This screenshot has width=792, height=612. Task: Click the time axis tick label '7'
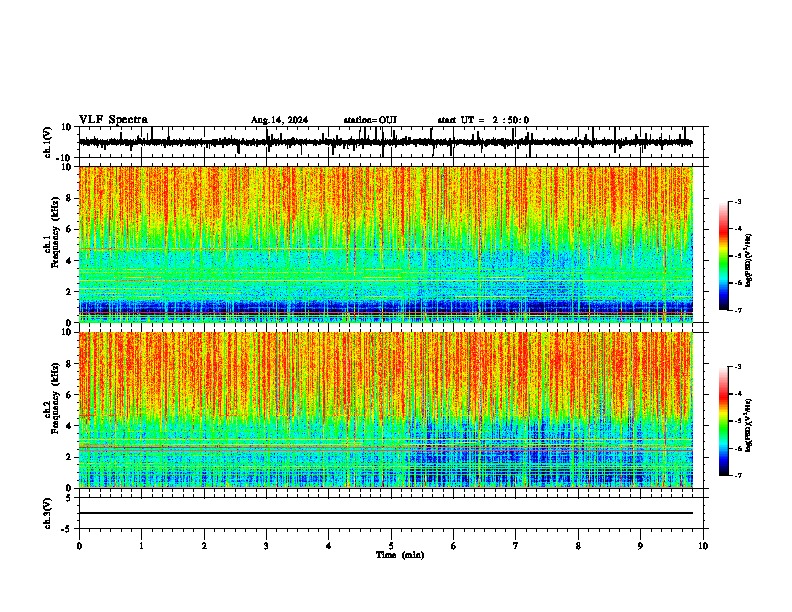[x=516, y=546]
